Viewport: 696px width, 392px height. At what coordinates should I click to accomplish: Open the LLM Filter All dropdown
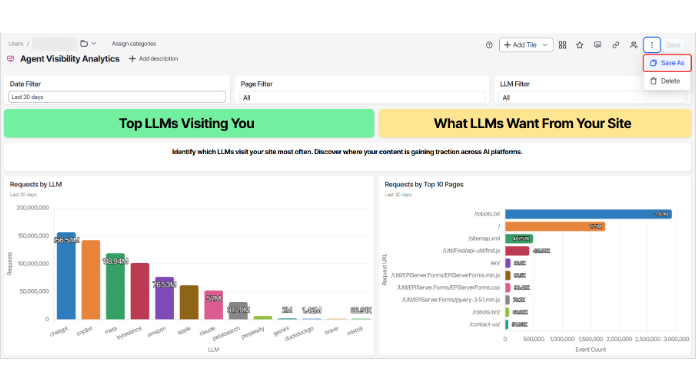click(593, 98)
